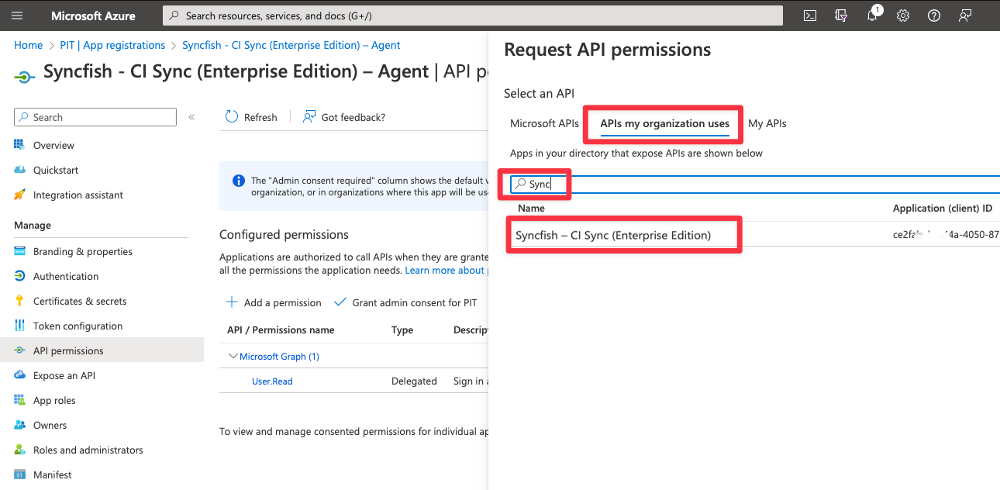Open App roles menu item
This screenshot has width=1000, height=490.
click(x=54, y=401)
